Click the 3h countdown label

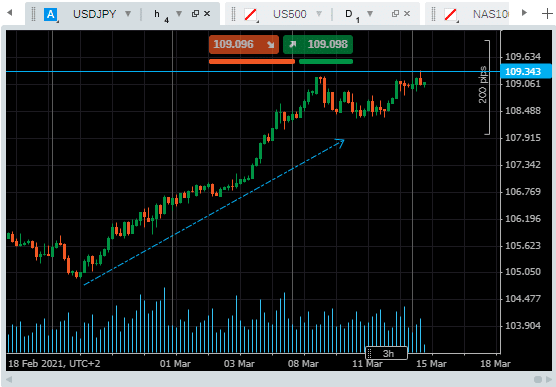pos(387,353)
